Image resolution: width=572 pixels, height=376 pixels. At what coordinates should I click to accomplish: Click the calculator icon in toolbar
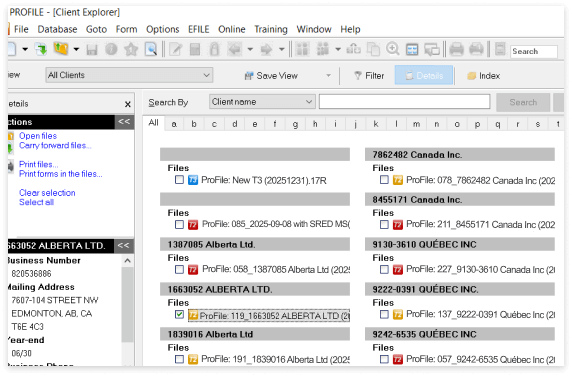pos(195,49)
